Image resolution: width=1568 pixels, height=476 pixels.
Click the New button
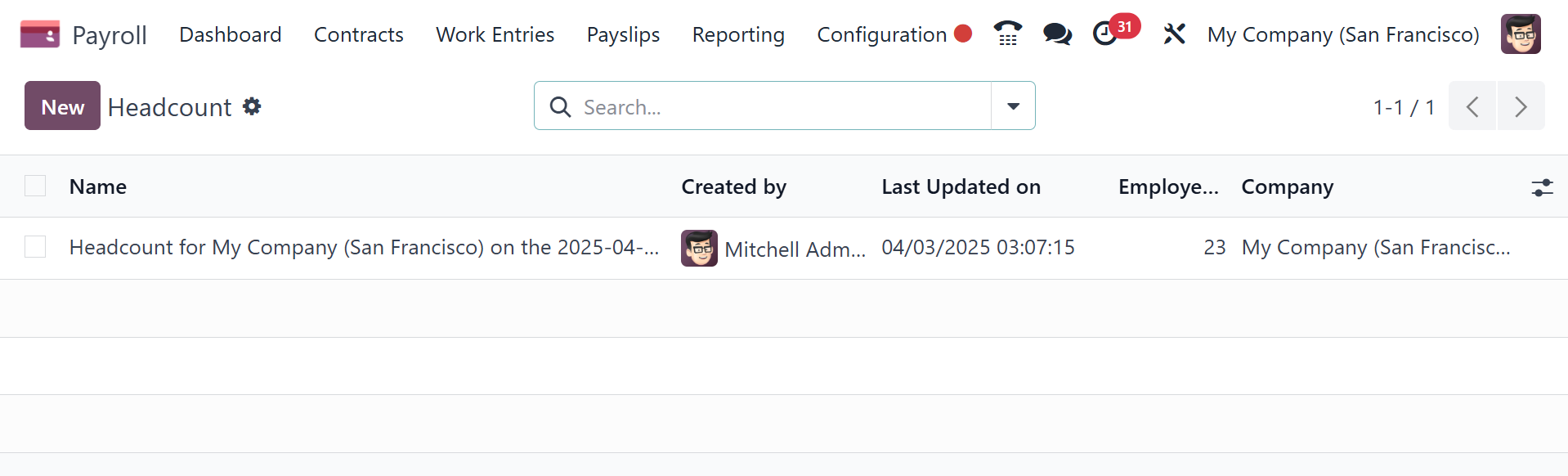[62, 106]
